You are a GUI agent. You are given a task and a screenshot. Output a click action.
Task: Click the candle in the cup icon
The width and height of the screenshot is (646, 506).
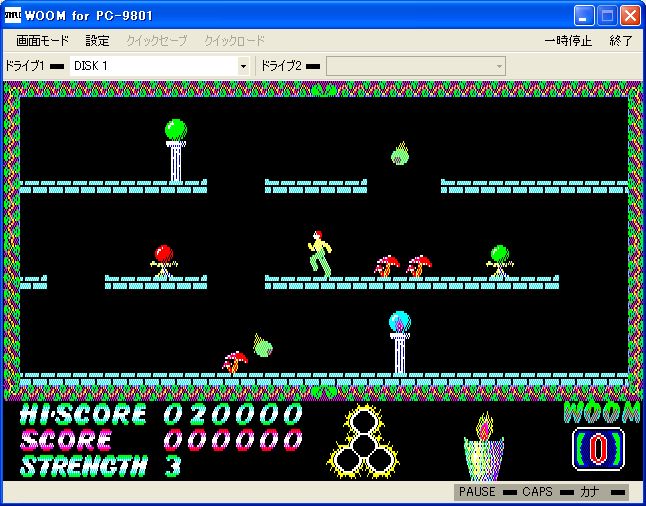coord(484,446)
